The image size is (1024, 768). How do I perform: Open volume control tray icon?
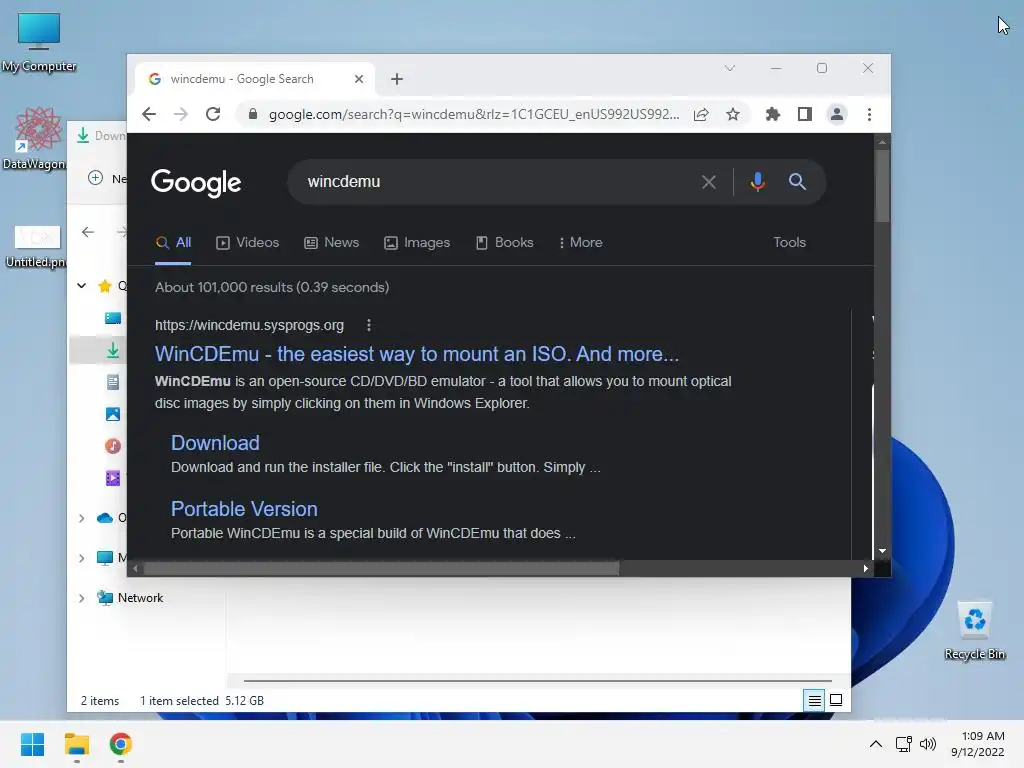tap(927, 744)
